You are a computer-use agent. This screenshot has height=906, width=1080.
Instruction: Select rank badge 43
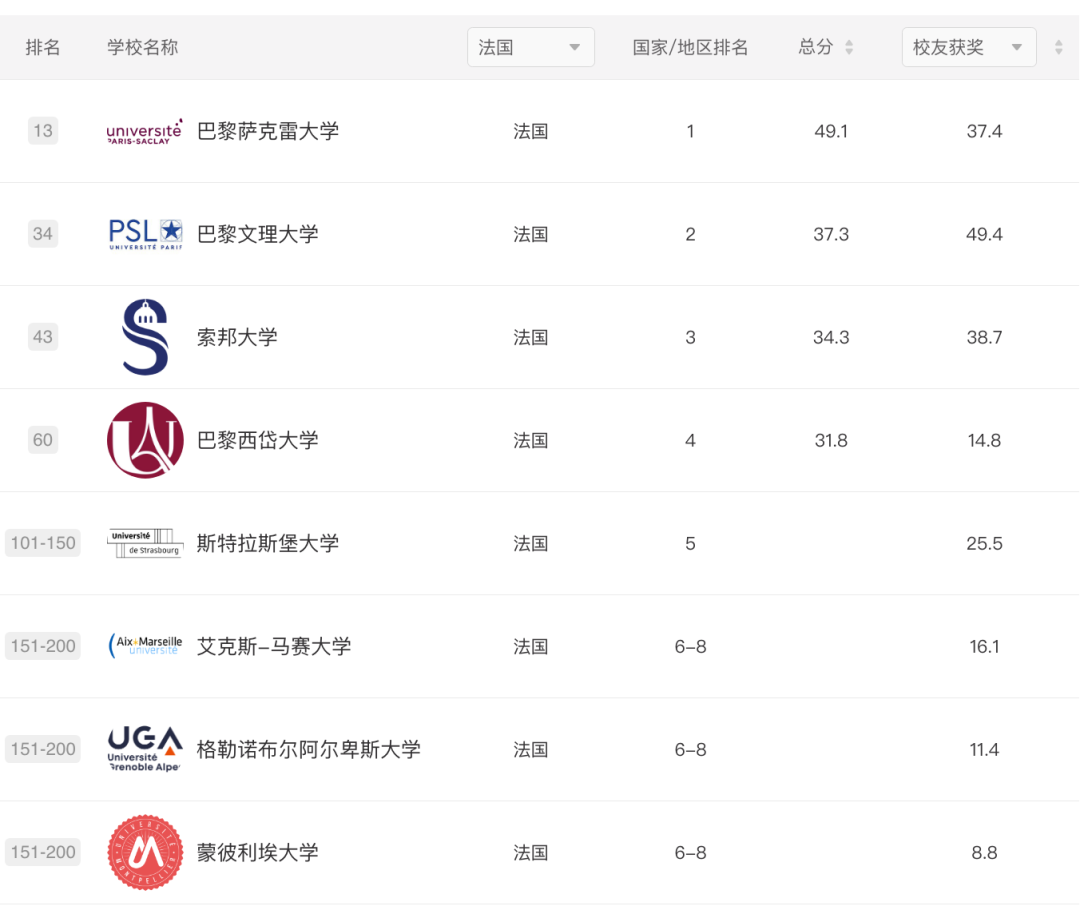tap(43, 337)
